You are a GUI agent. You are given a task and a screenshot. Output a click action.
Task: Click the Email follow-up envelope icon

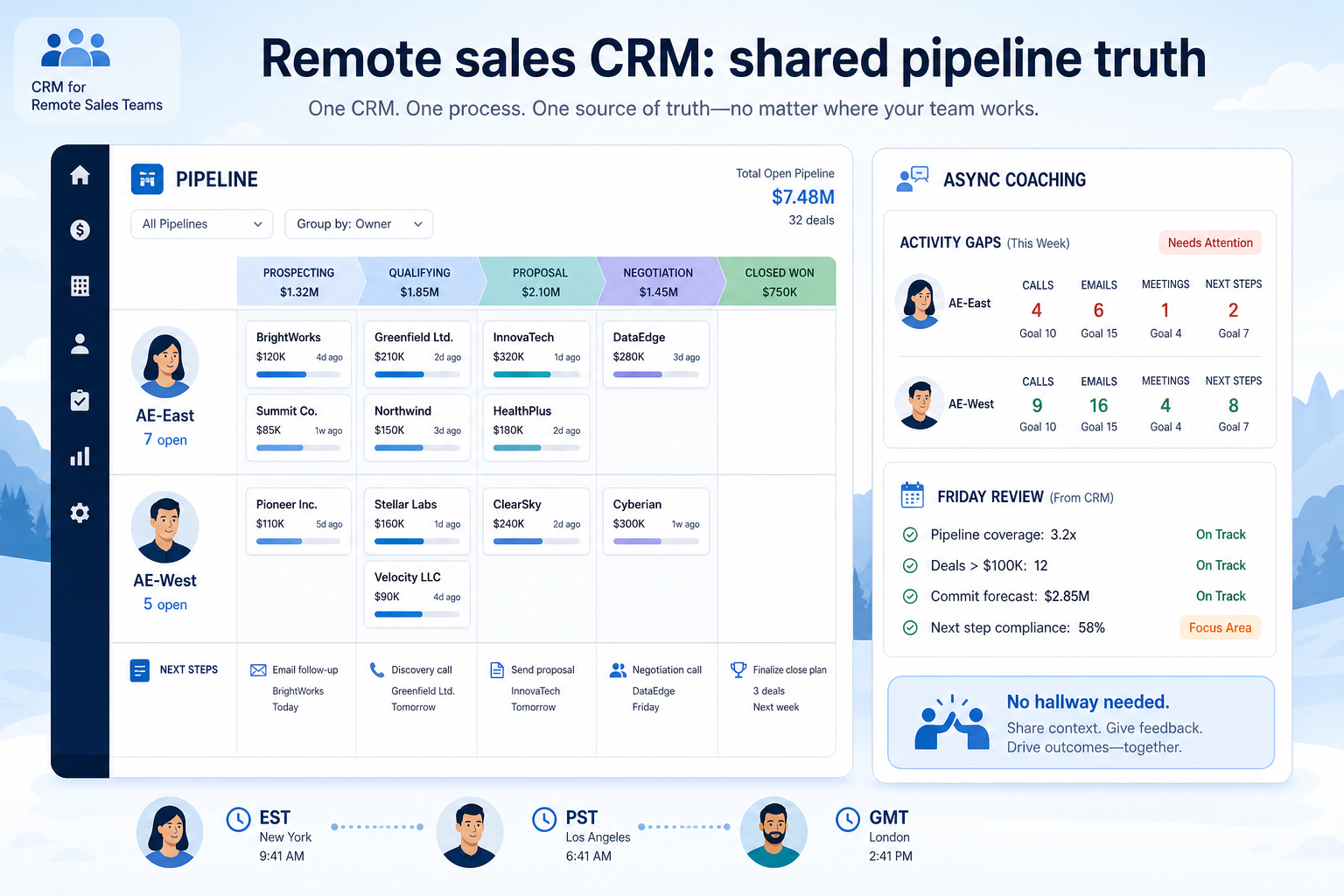point(258,670)
